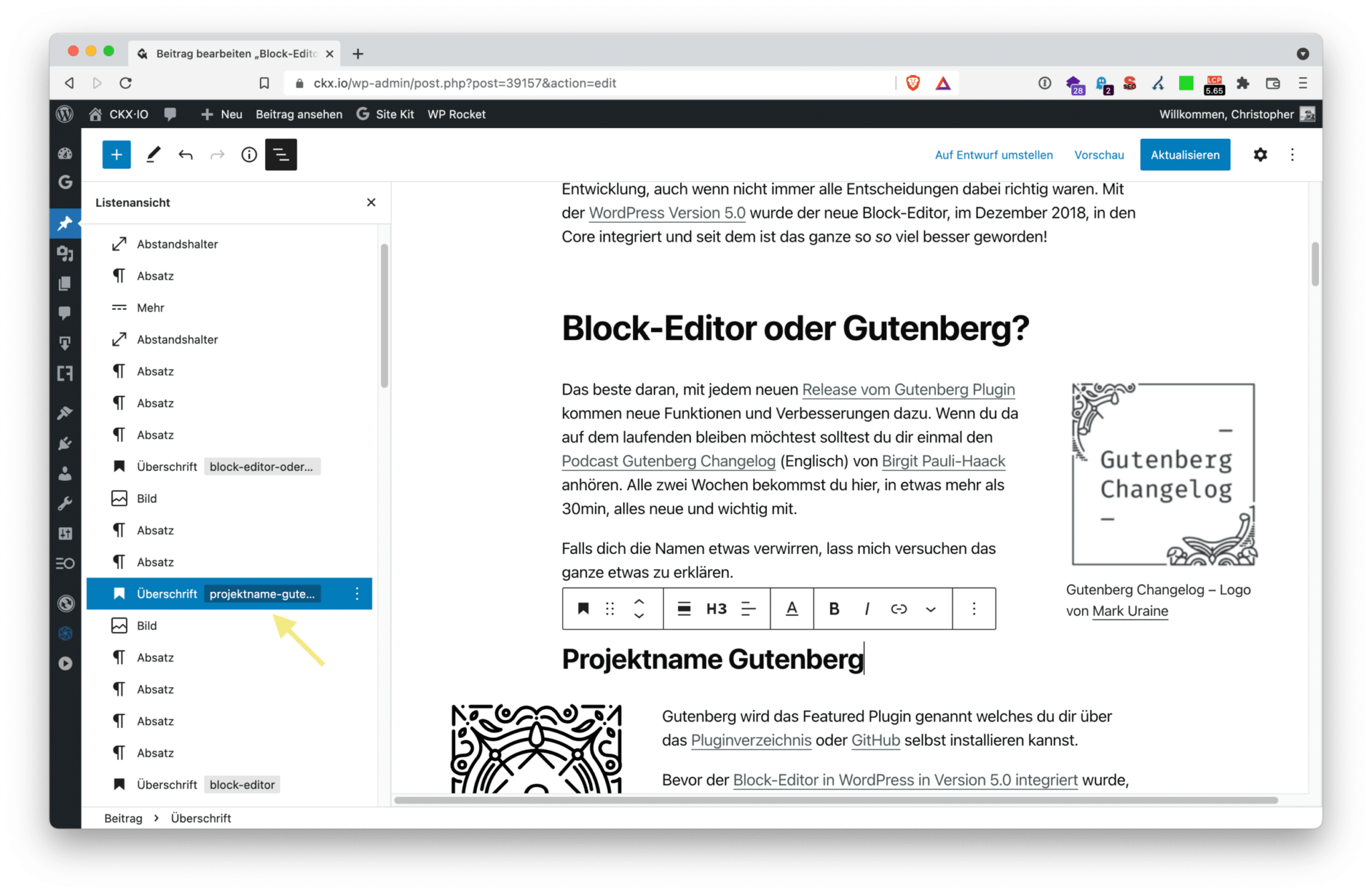This screenshot has width=1372, height=894.
Task: Click the Vorschau link
Action: (x=1099, y=155)
